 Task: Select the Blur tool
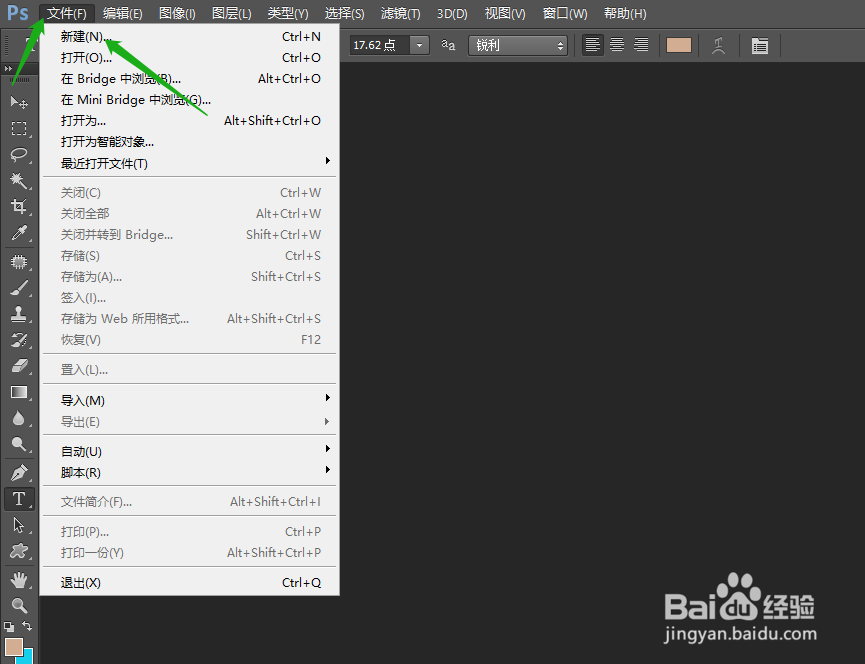[x=19, y=418]
